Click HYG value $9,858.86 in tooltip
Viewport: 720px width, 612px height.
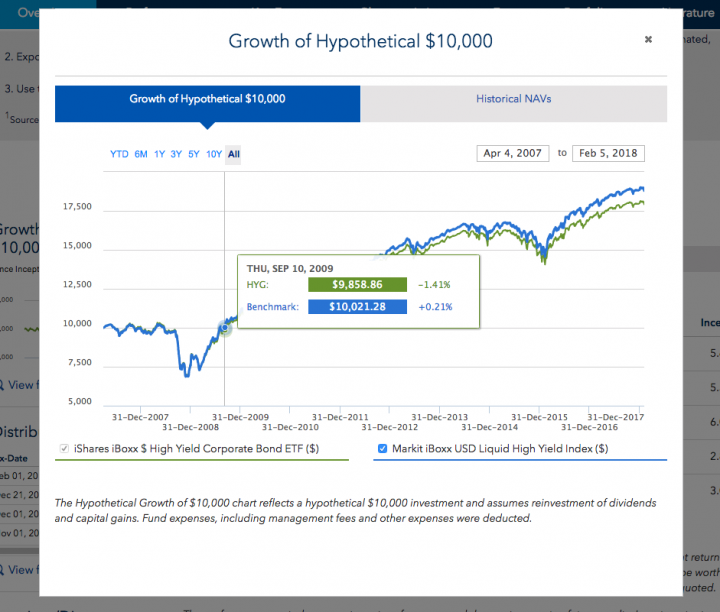357,285
